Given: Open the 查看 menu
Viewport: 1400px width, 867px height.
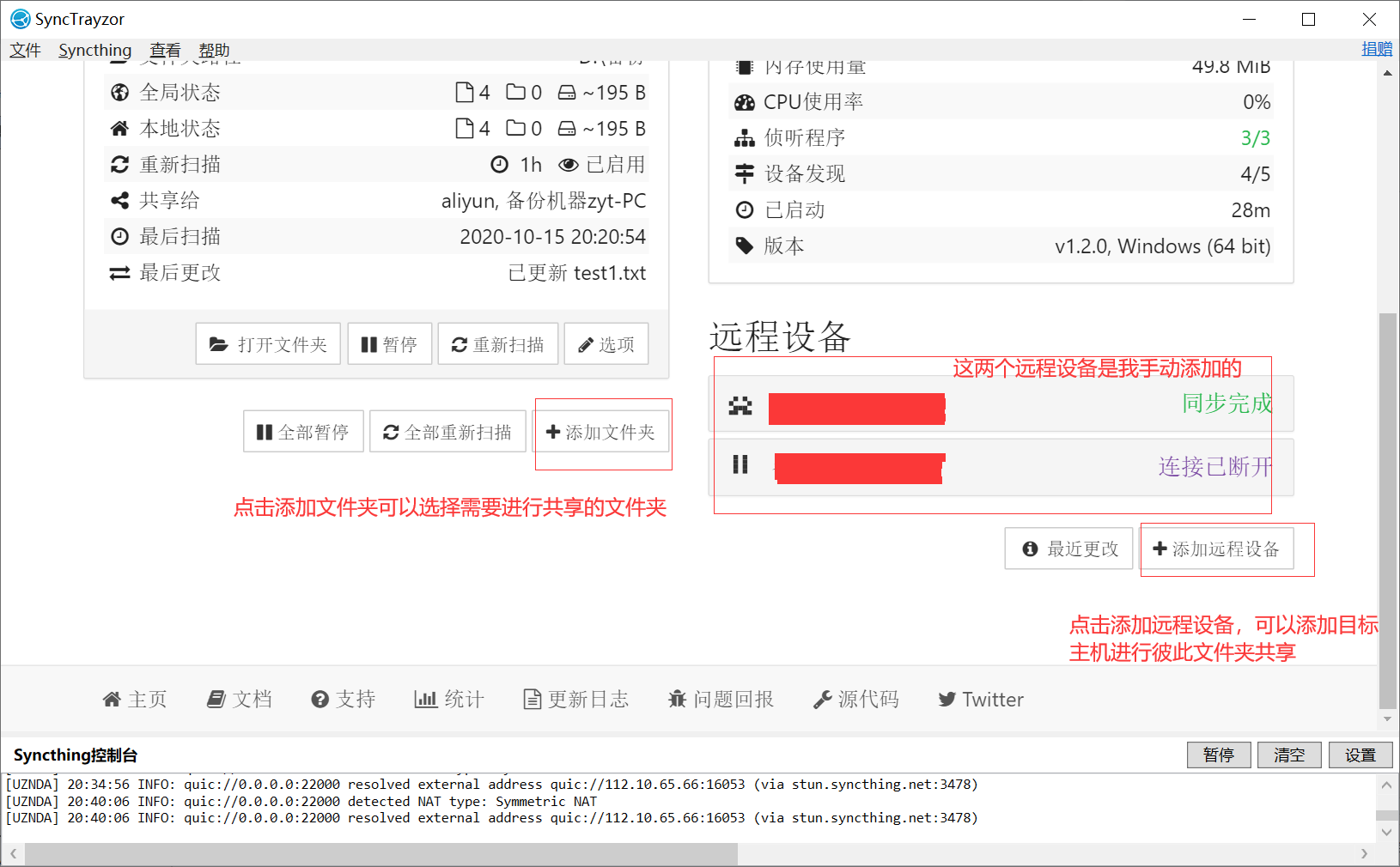Looking at the screenshot, I should 165,50.
